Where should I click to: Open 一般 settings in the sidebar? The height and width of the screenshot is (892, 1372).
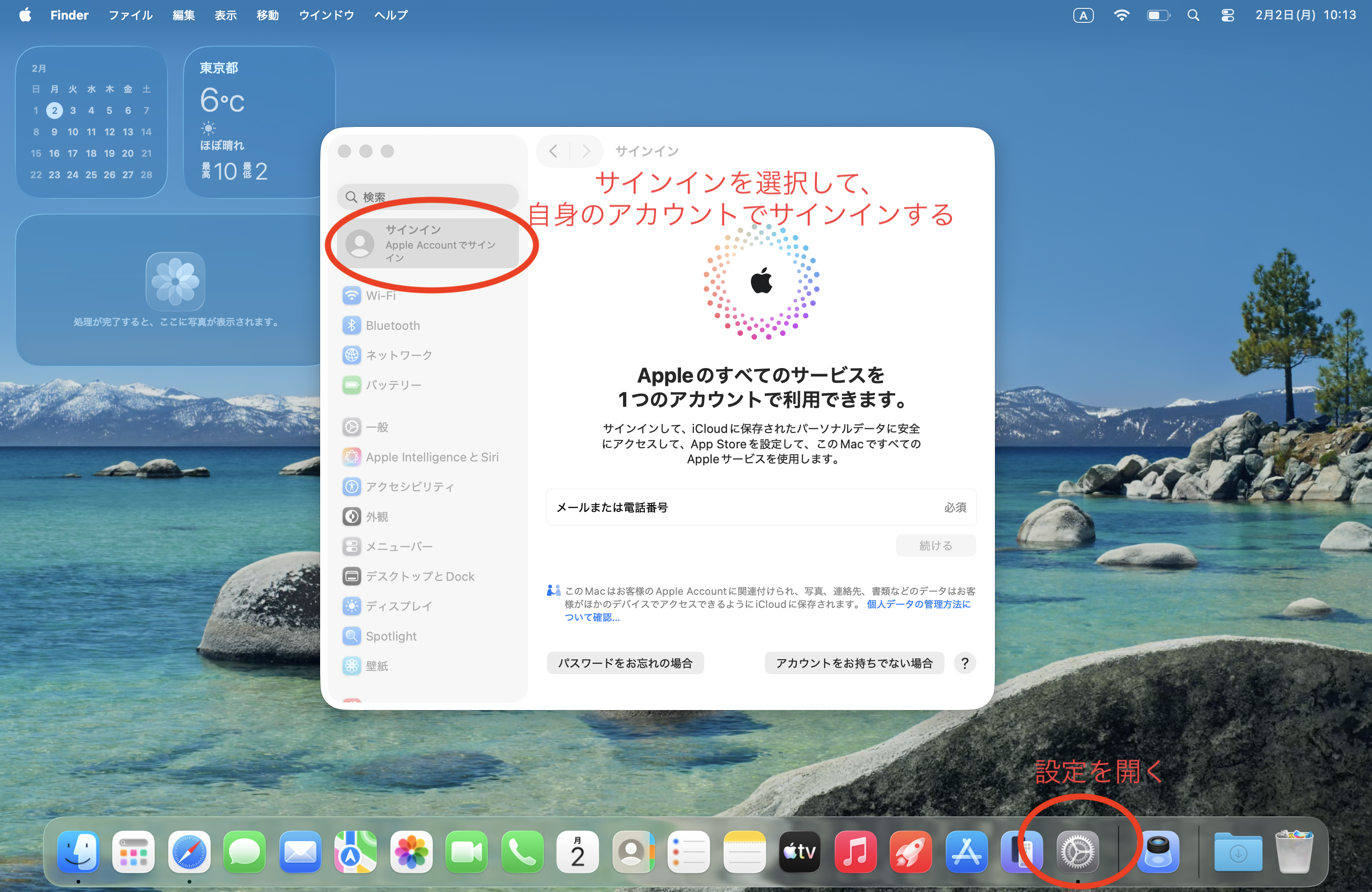(428, 427)
